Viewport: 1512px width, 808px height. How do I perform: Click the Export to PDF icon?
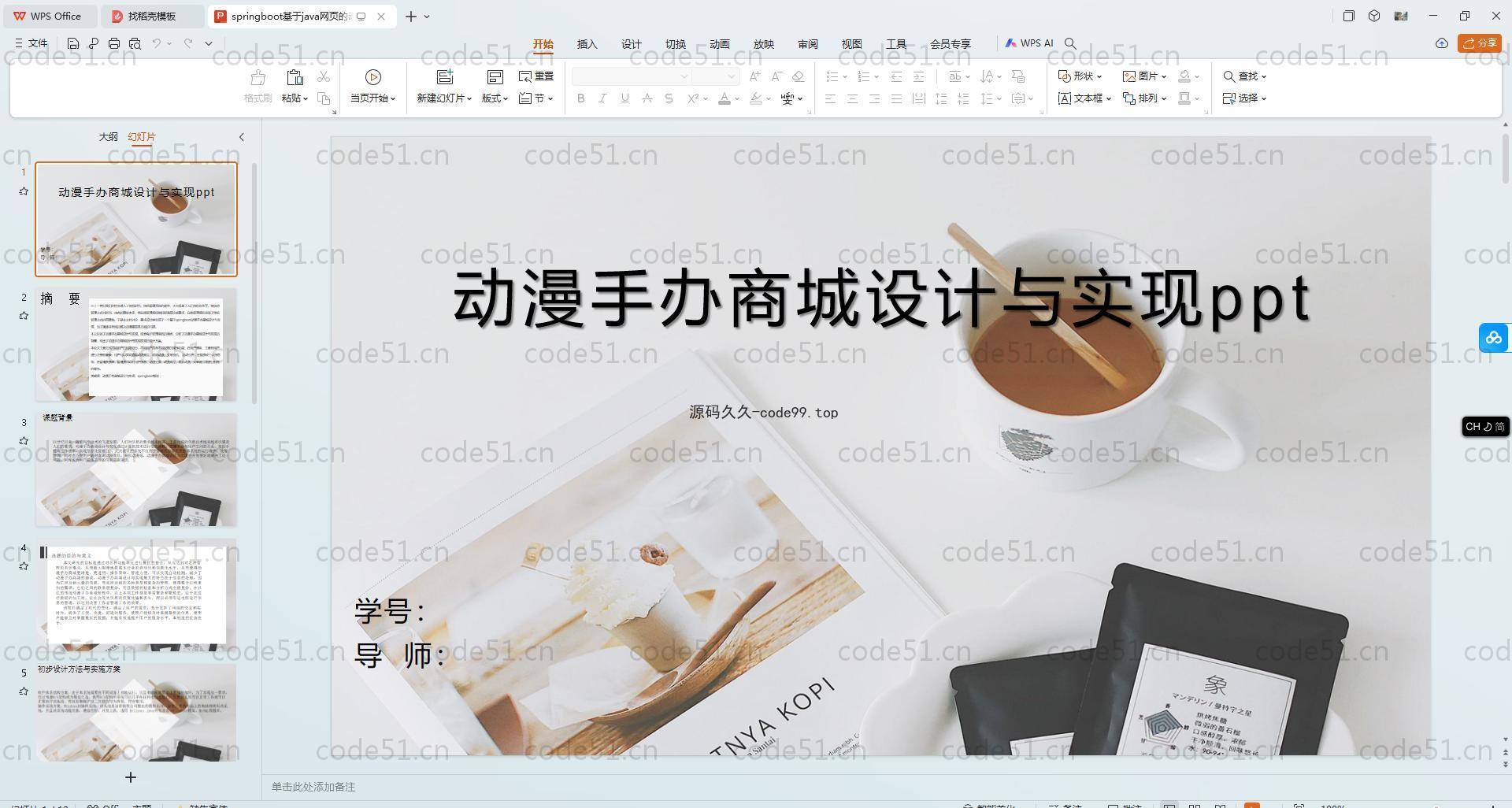point(94,43)
